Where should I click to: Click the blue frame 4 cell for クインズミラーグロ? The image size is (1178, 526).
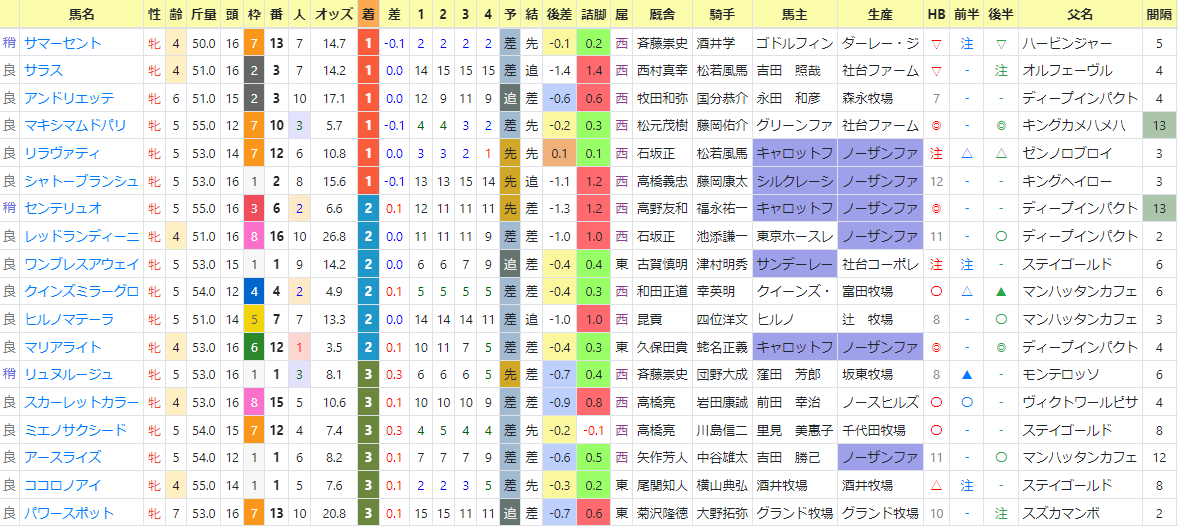(254, 292)
